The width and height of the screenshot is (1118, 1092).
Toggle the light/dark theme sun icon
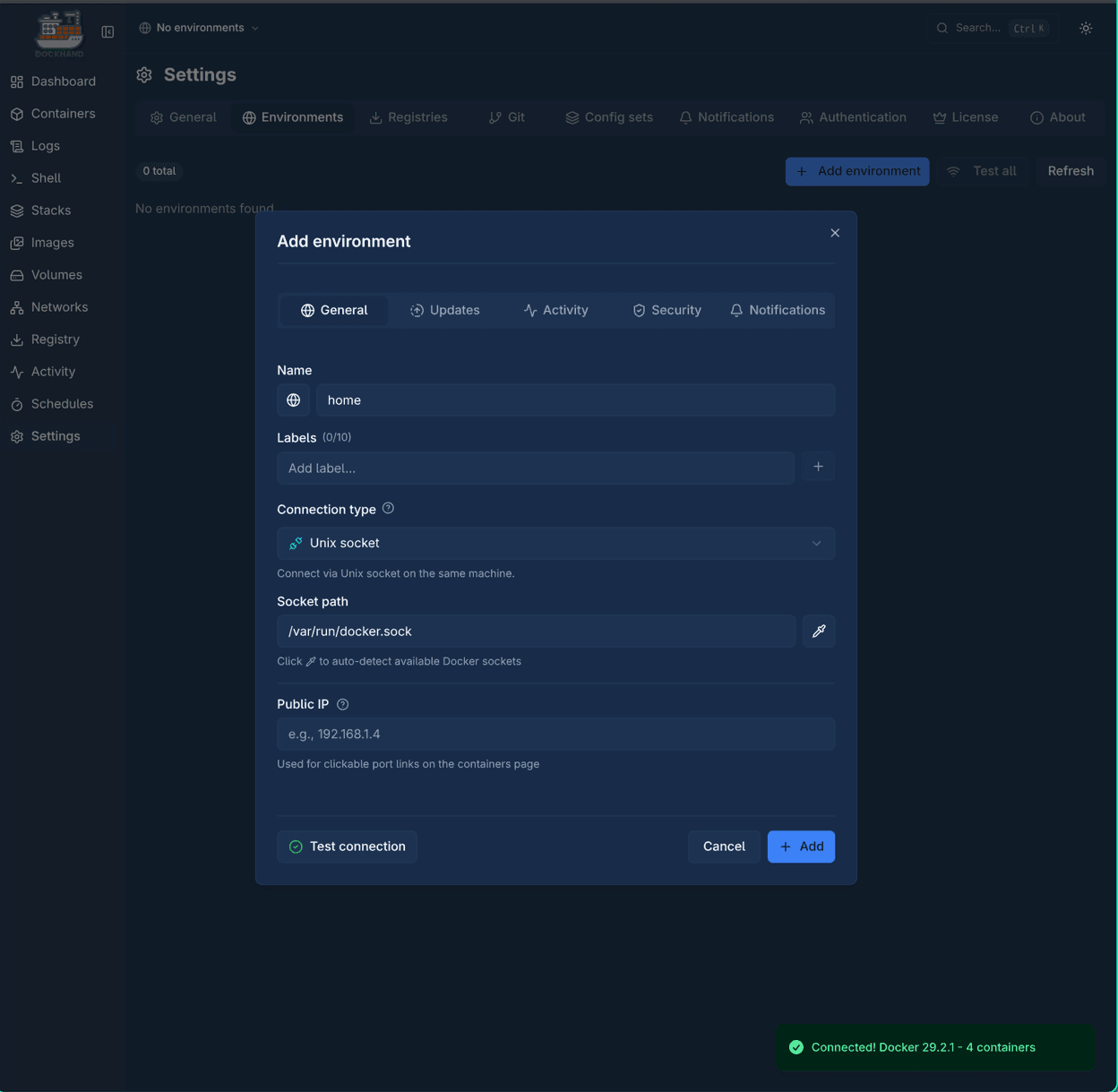tap(1085, 29)
